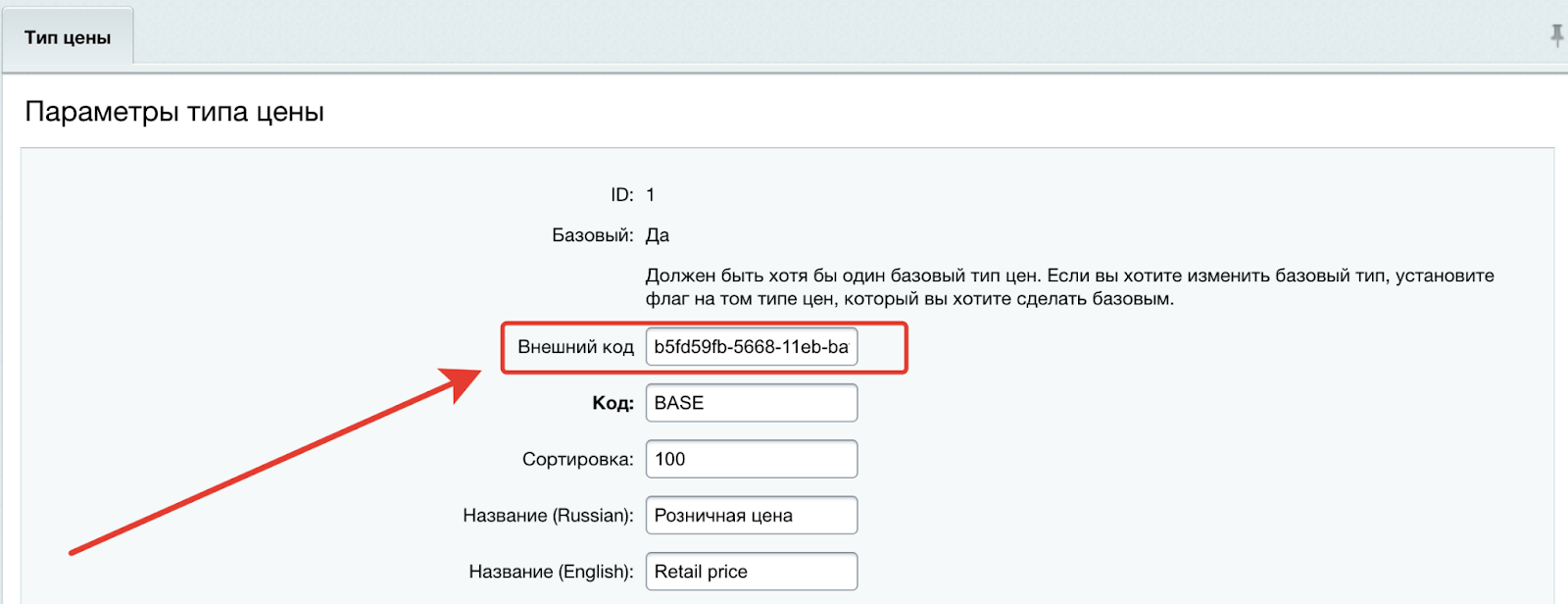Click the Название (English): label
This screenshot has width=1568, height=604.
(x=552, y=572)
